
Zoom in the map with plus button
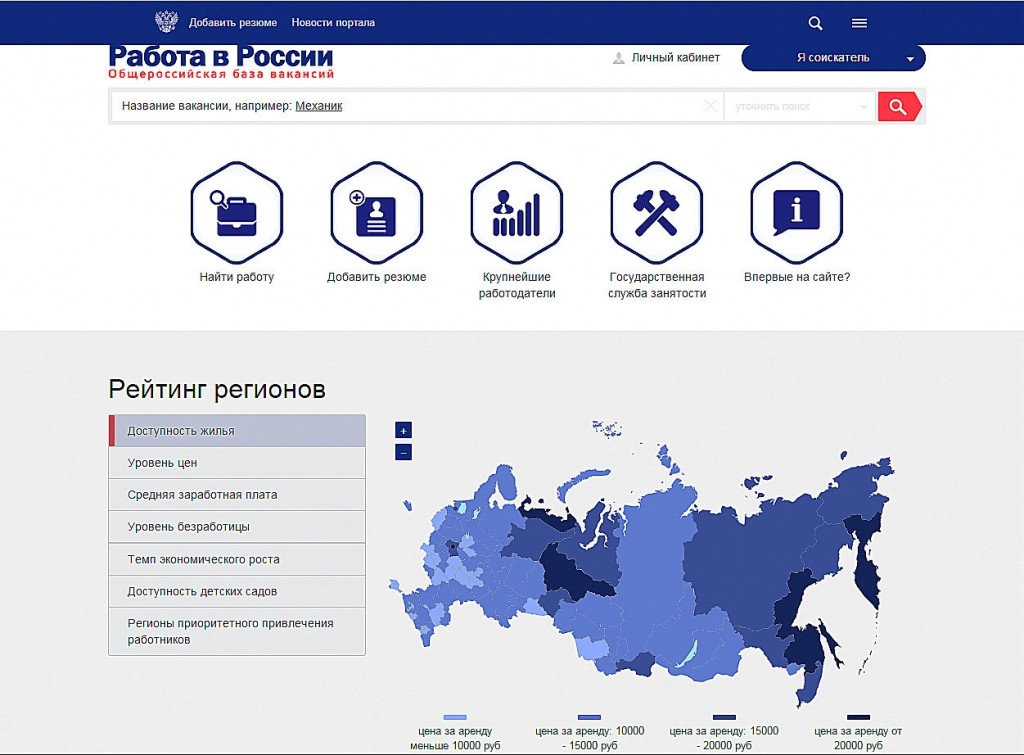pos(404,430)
